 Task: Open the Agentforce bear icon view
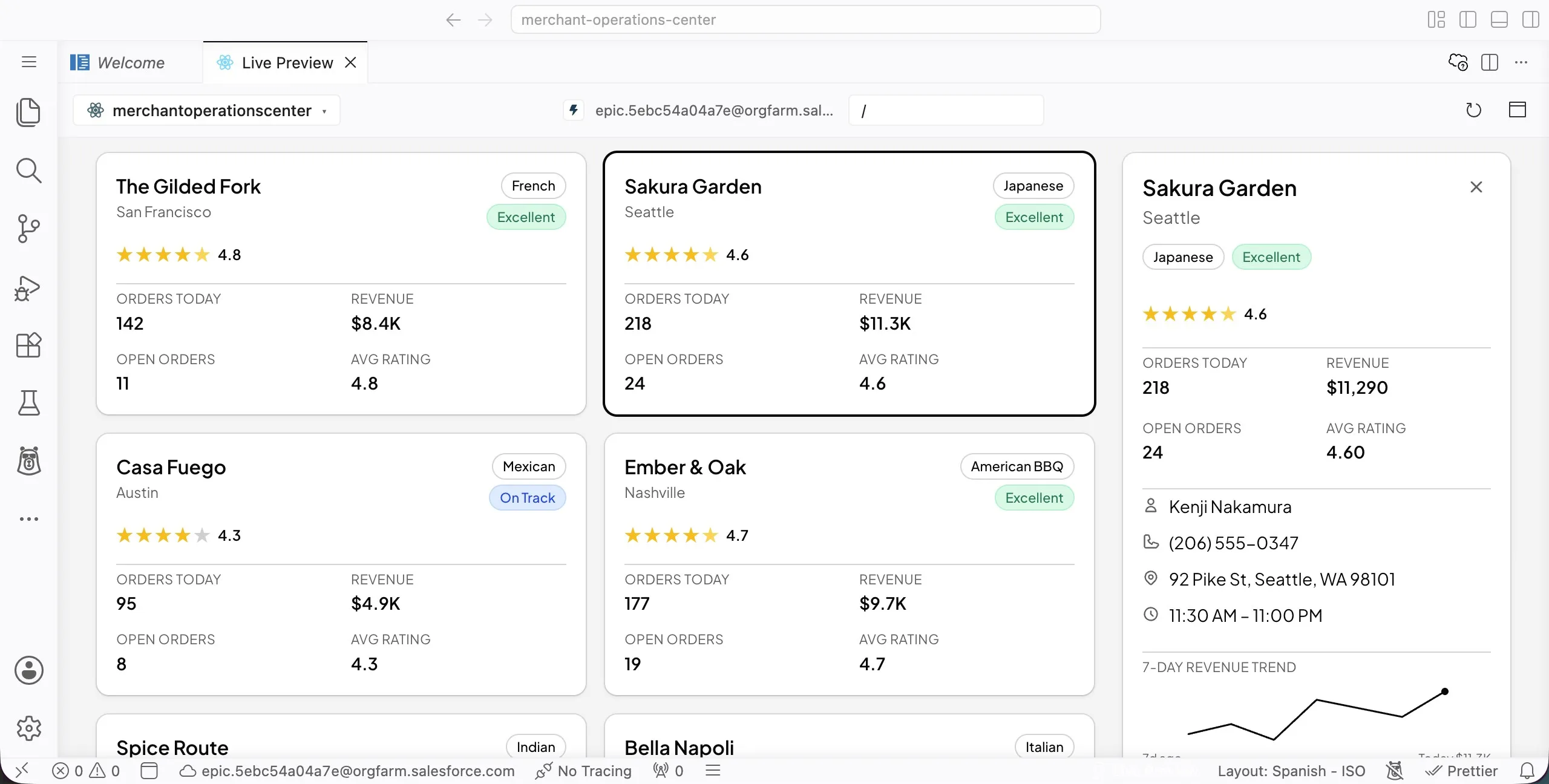(x=28, y=462)
